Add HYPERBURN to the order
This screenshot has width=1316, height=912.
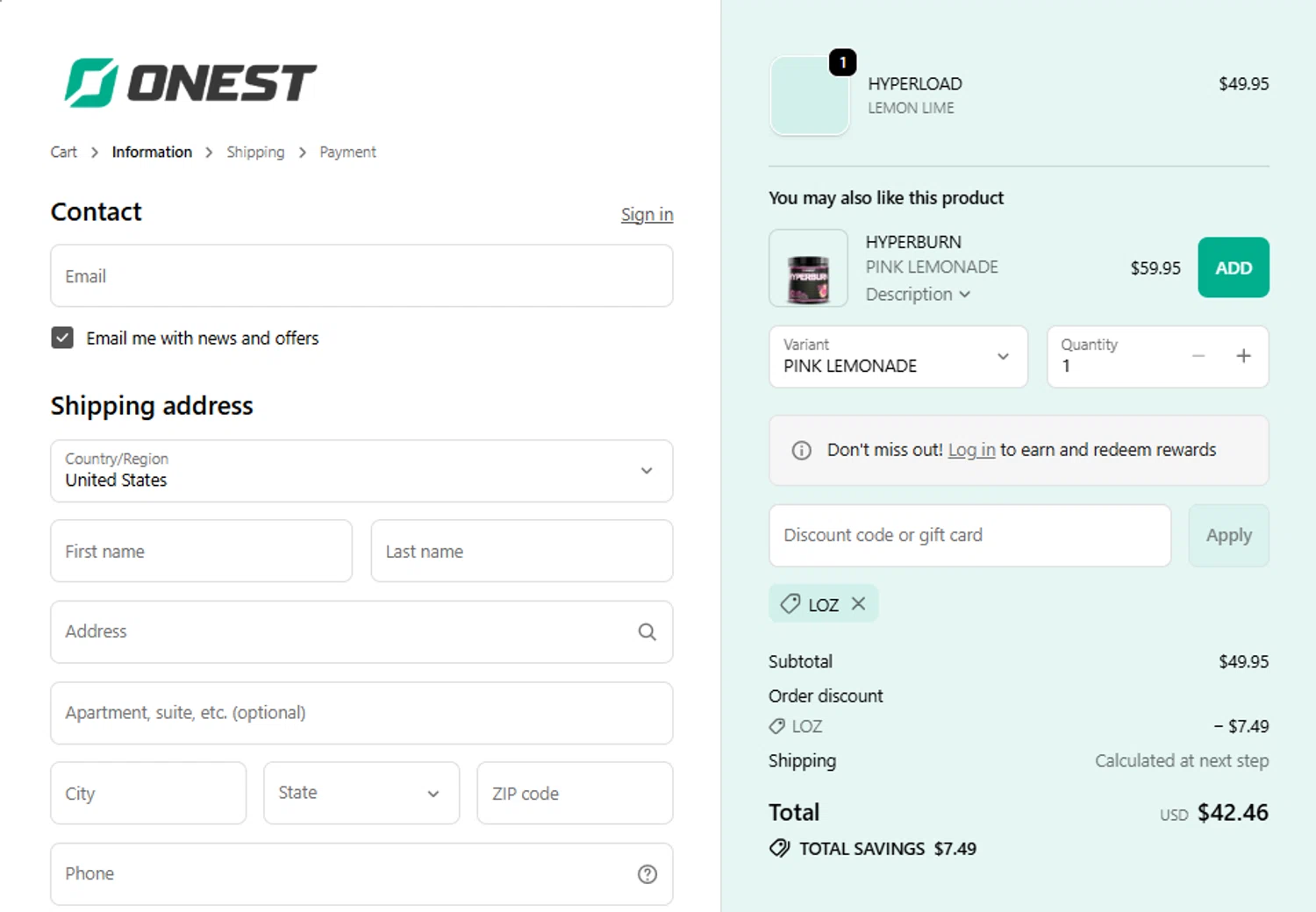click(x=1234, y=267)
